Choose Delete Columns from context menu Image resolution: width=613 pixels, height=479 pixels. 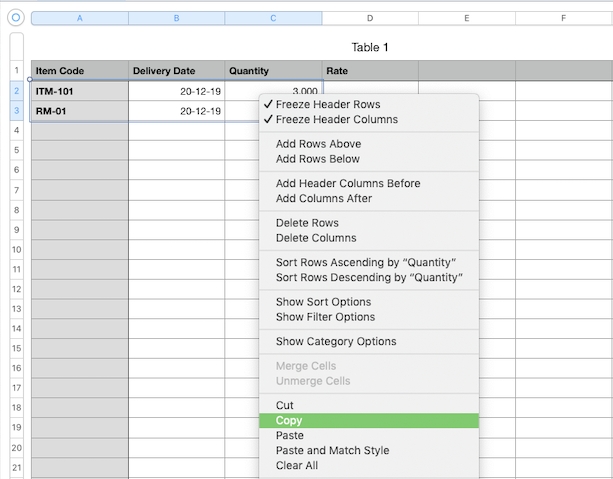tap(315, 238)
